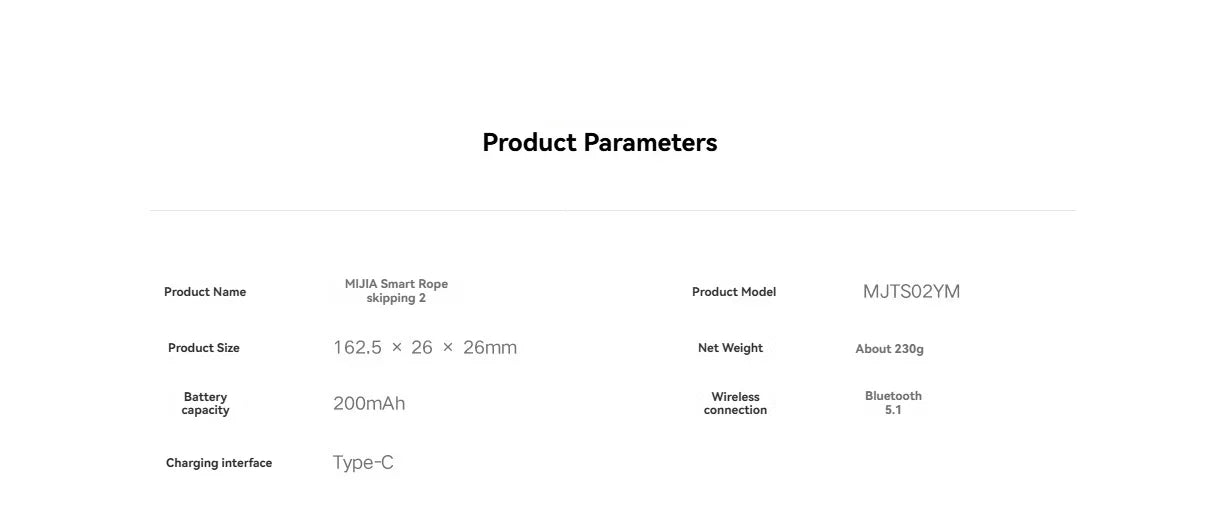
Task: Click the Product Parameters heading
Action: [599, 142]
